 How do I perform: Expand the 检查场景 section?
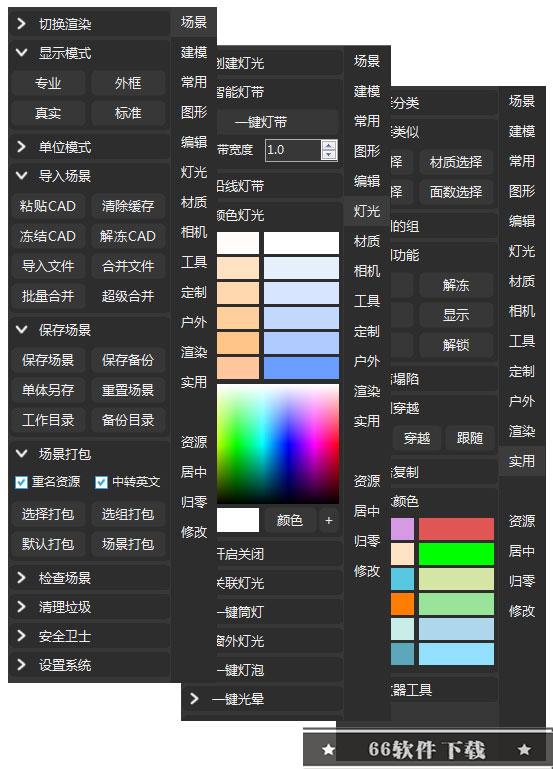(22, 578)
